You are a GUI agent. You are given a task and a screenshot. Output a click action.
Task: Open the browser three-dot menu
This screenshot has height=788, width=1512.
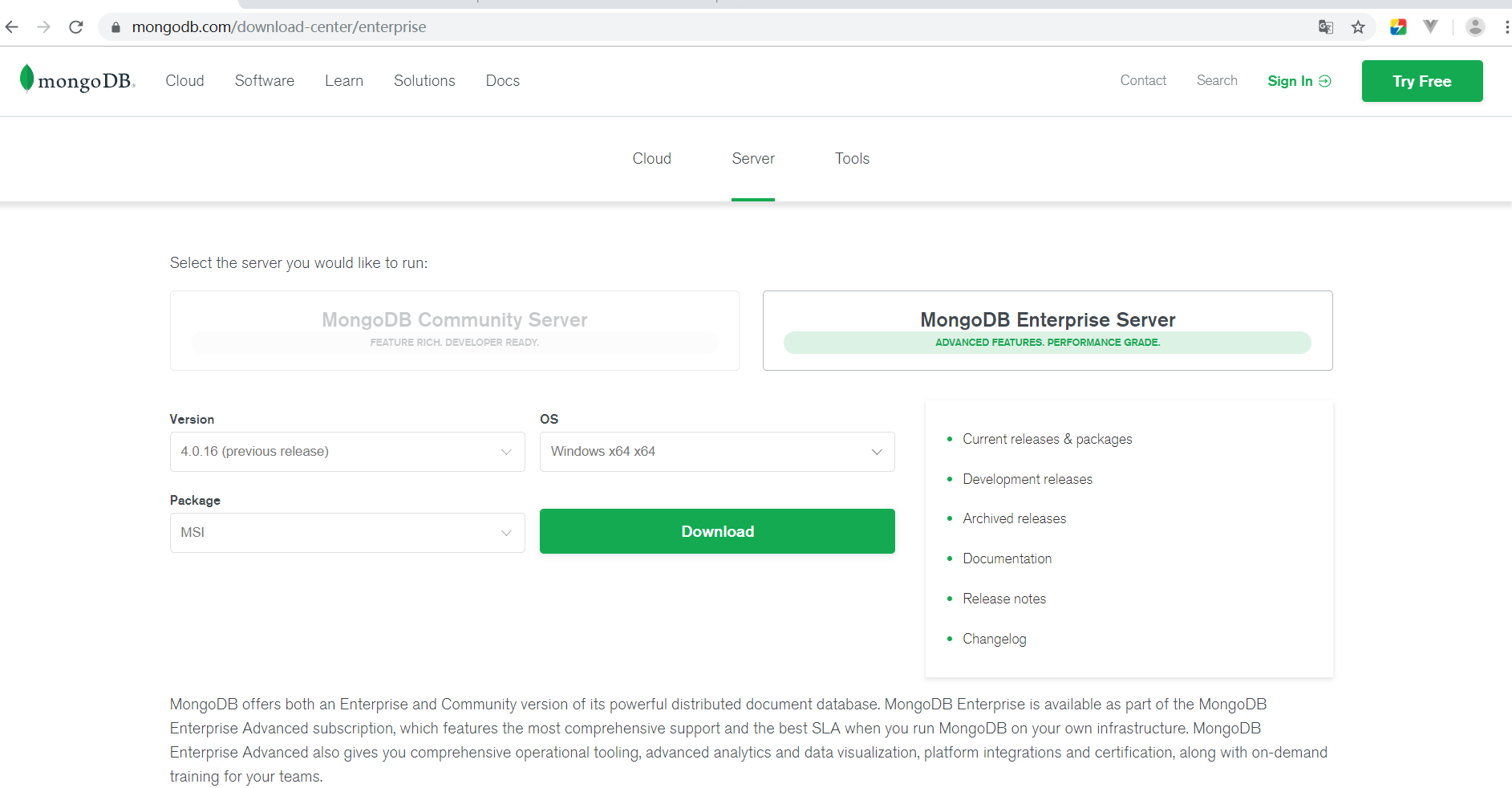(x=1506, y=27)
